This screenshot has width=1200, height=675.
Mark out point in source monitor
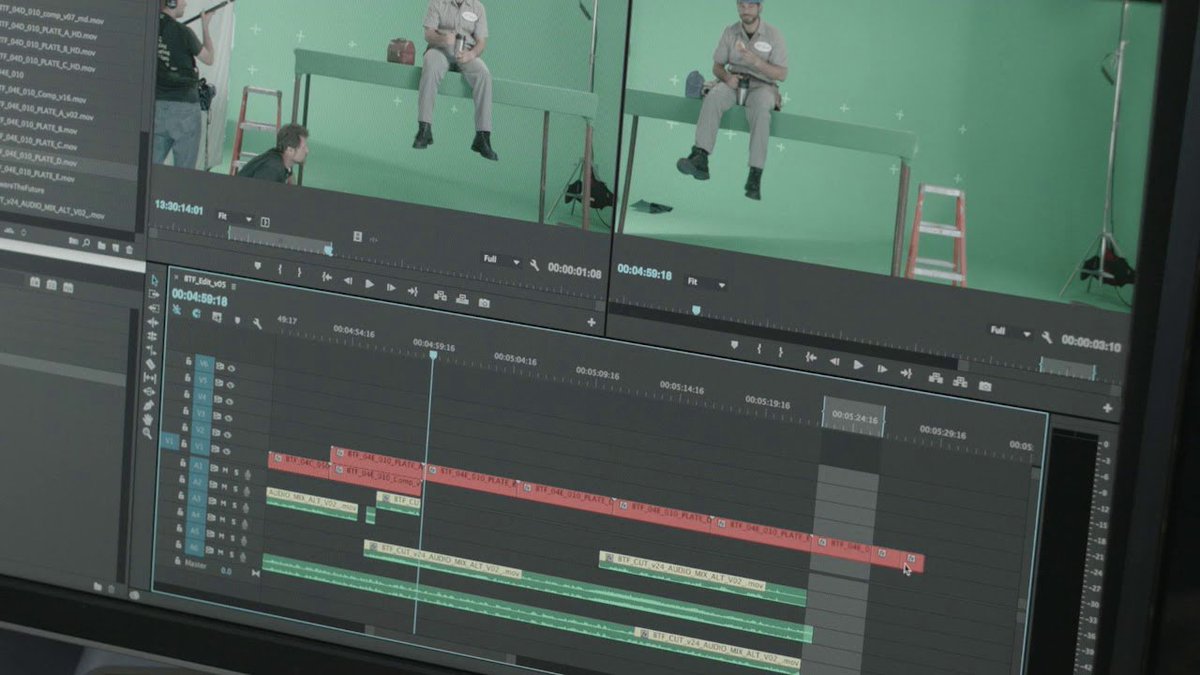pyautogui.click(x=299, y=272)
